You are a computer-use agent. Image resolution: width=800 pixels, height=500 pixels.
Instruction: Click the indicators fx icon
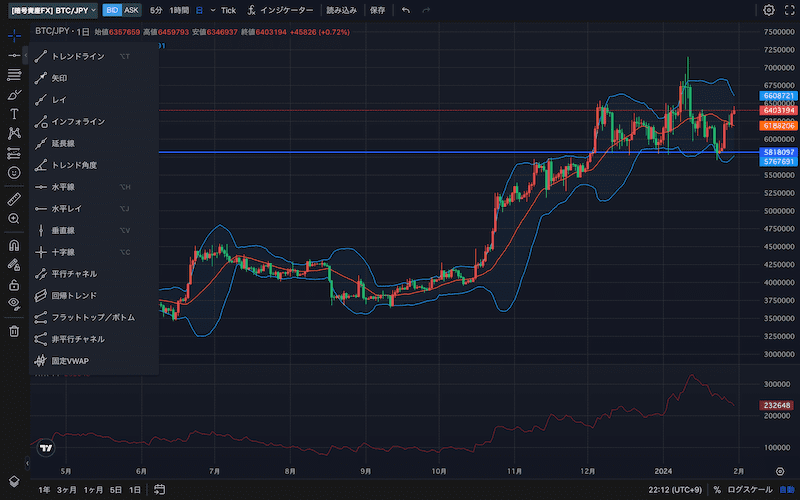pyautogui.click(x=251, y=10)
